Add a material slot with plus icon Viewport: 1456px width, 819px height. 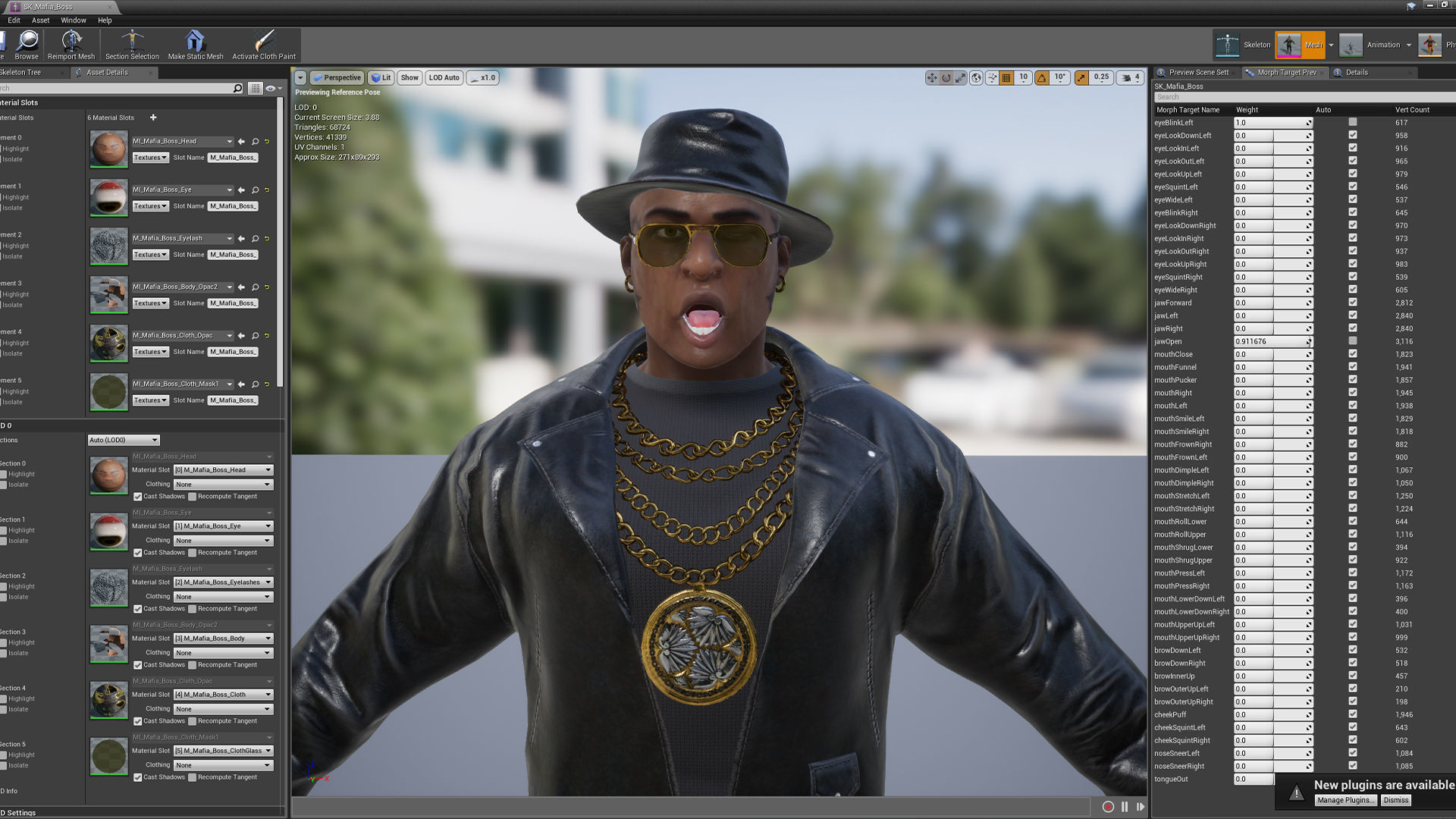pos(153,118)
